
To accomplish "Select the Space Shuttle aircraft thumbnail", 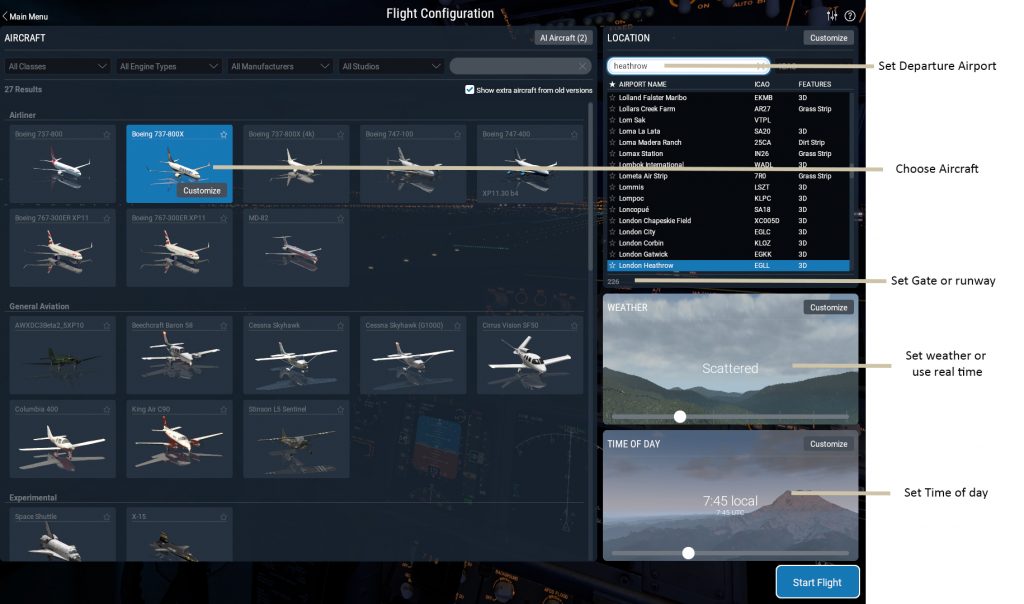I will pos(62,535).
